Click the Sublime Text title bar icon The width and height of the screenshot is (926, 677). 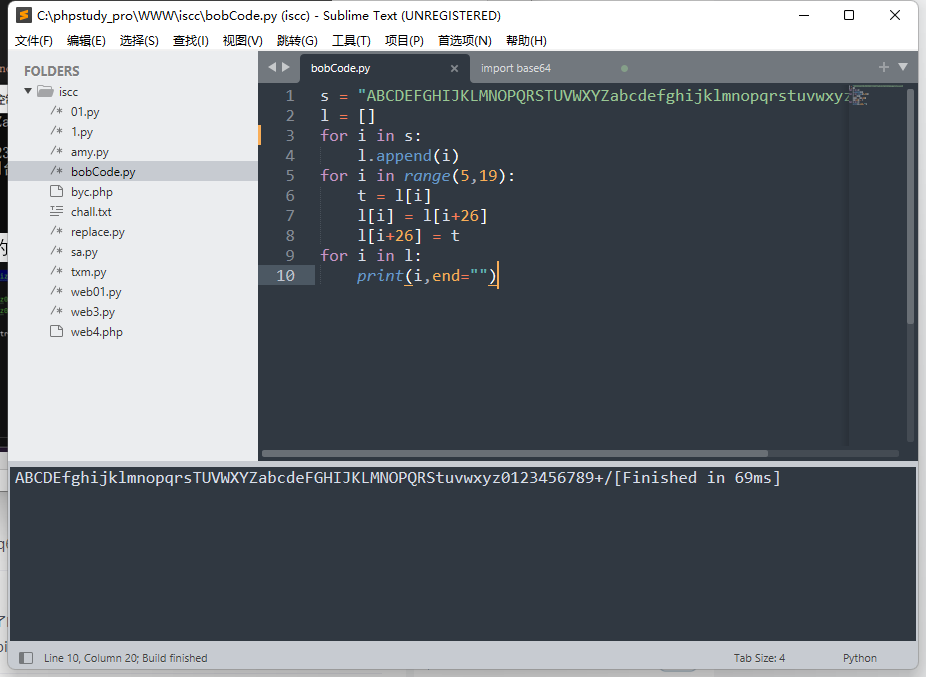23,15
